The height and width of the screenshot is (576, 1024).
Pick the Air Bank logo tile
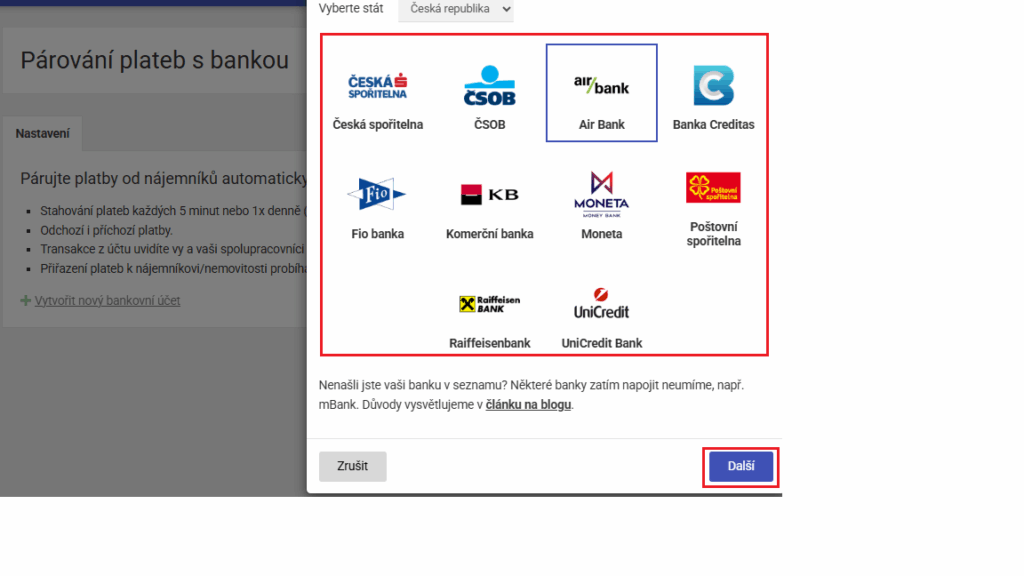click(x=601, y=86)
